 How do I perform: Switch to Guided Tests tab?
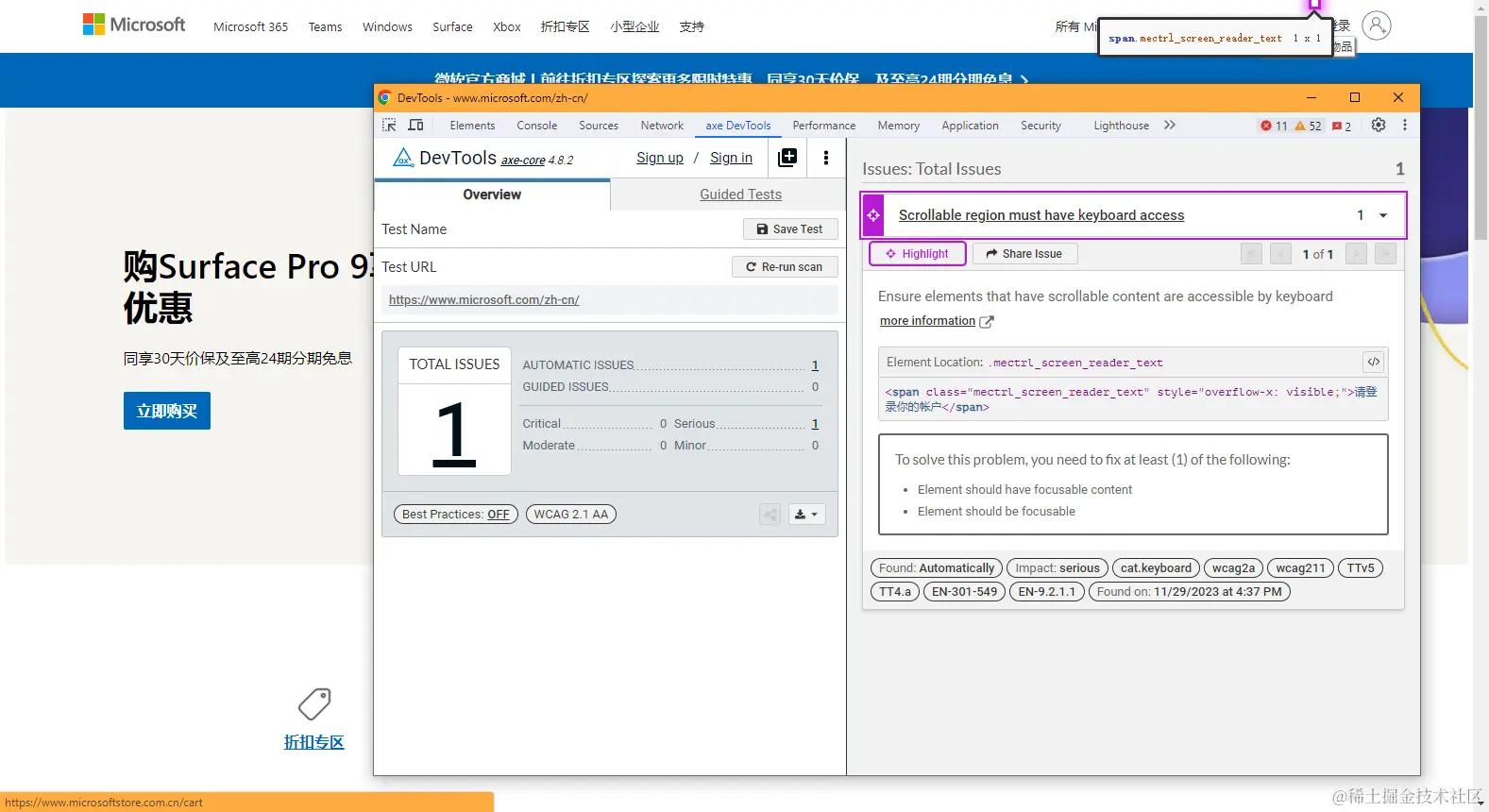(740, 195)
